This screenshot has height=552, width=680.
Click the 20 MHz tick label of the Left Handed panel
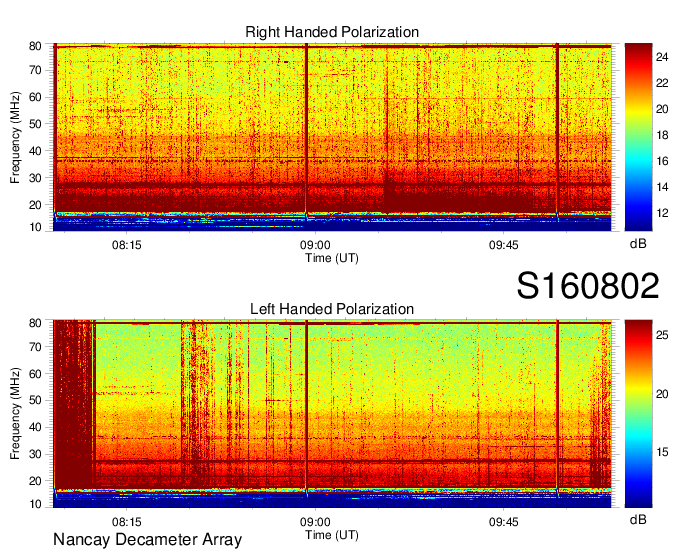coord(35,481)
